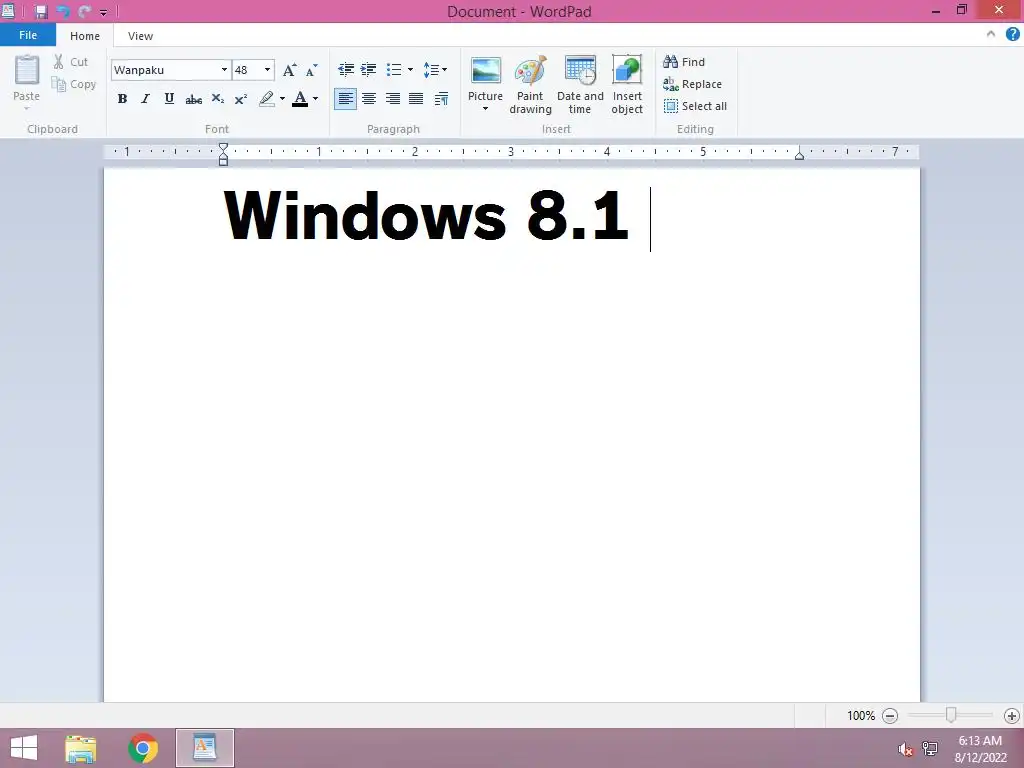Click the WordPad taskbar button
Viewport: 1024px width, 768px height.
tap(204, 748)
